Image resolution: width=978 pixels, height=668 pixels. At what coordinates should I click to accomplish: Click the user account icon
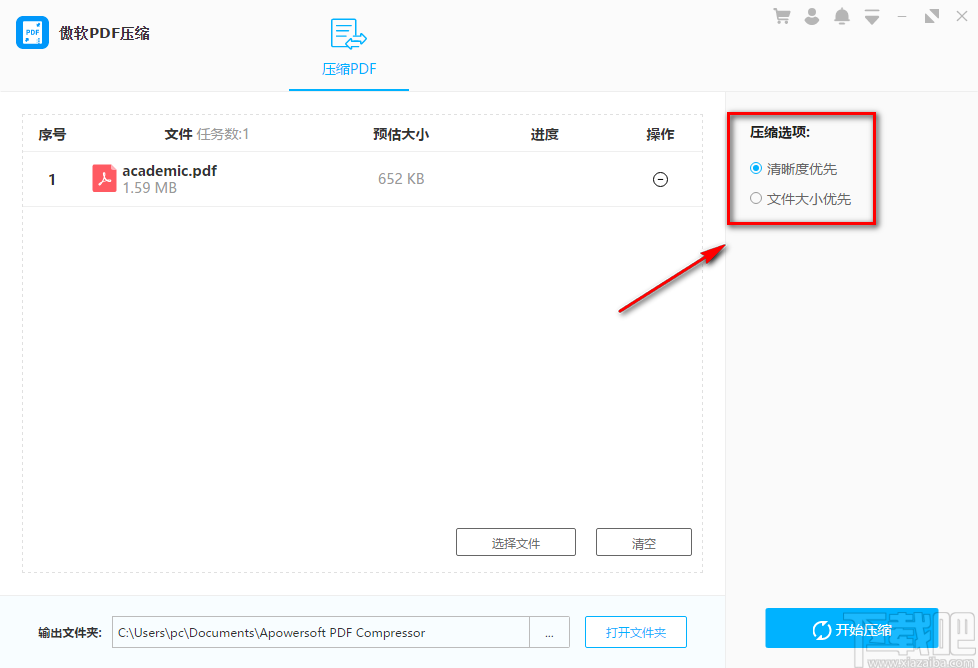pos(811,16)
